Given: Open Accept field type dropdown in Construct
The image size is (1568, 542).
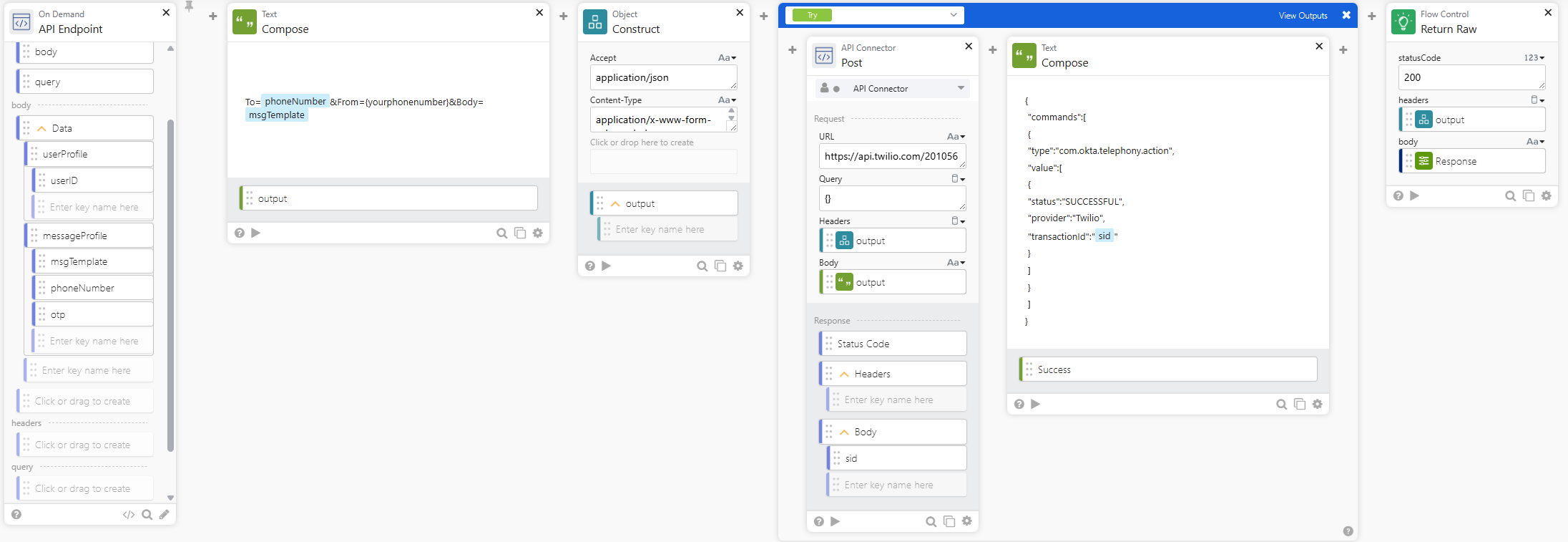Looking at the screenshot, I should coord(727,58).
